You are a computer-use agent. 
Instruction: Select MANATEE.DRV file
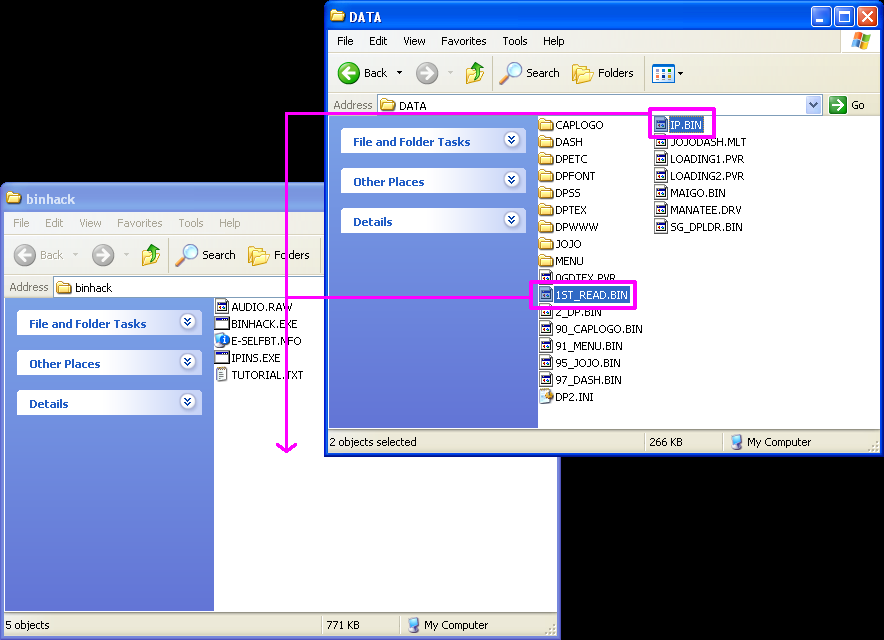click(699, 210)
